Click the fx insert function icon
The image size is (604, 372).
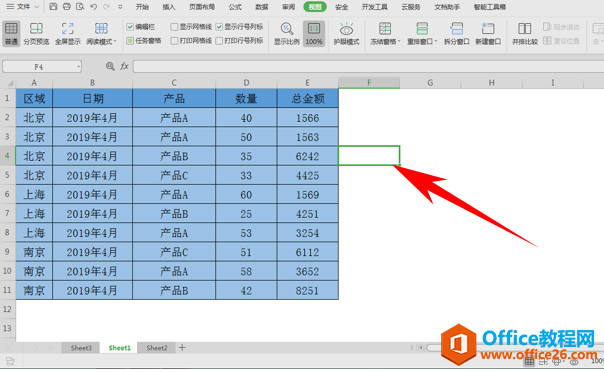(124, 66)
